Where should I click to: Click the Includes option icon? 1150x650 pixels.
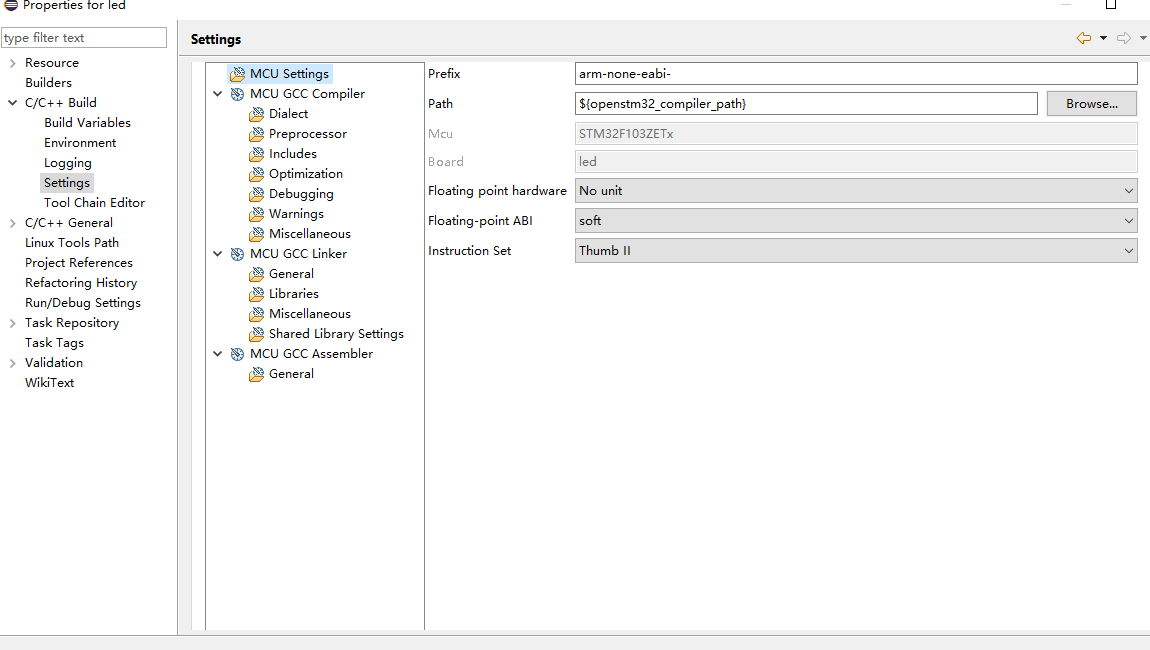pos(257,154)
